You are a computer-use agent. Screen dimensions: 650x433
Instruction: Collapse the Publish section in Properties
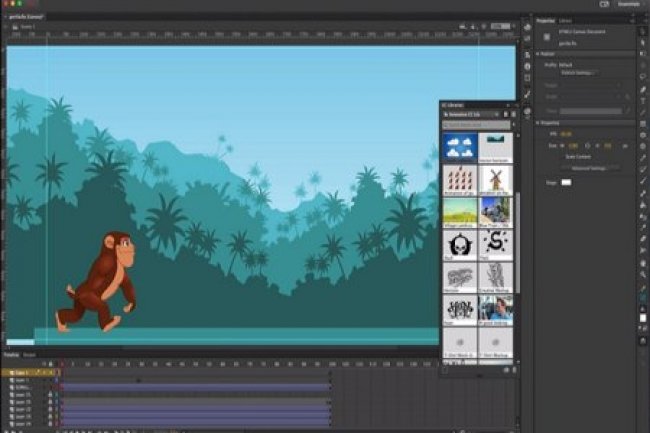tap(540, 54)
